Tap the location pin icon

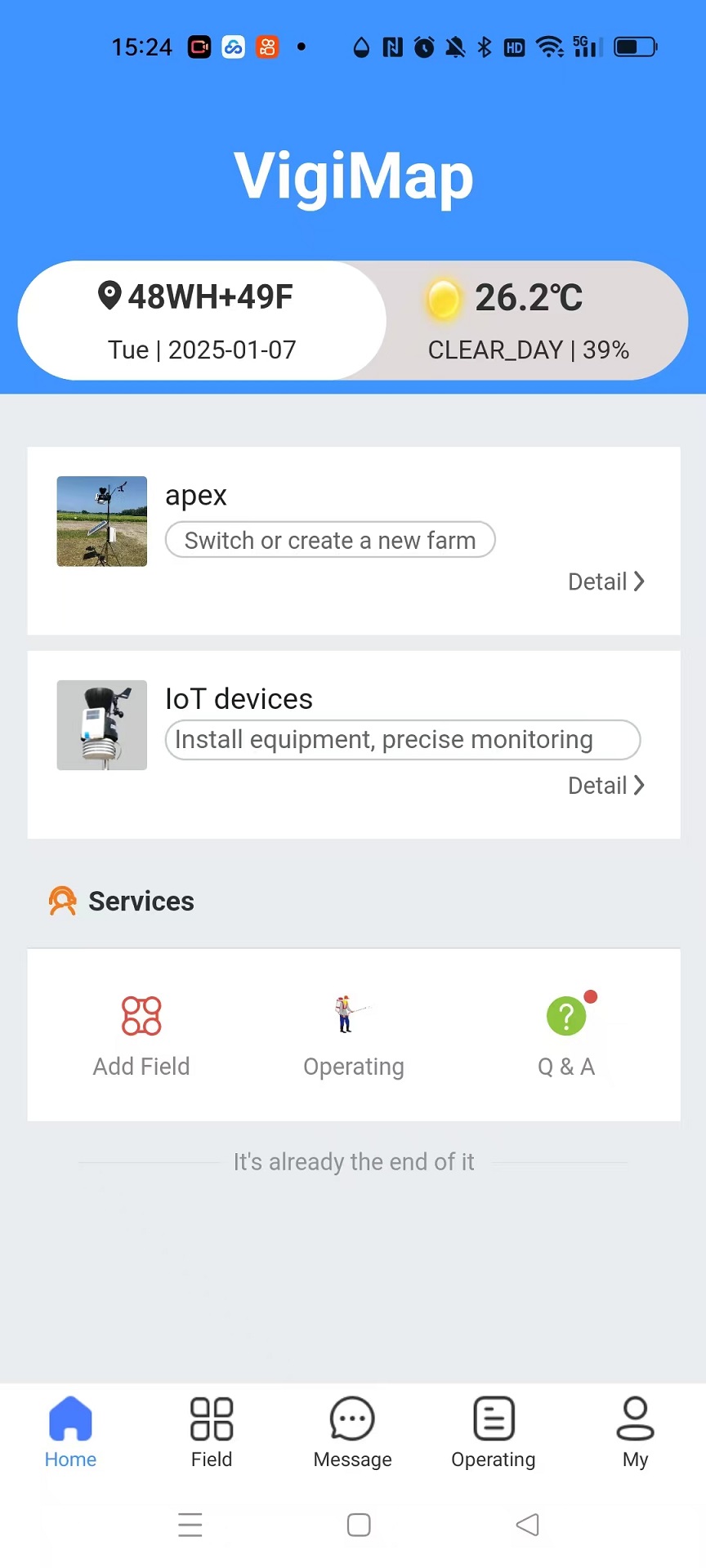[x=109, y=296]
